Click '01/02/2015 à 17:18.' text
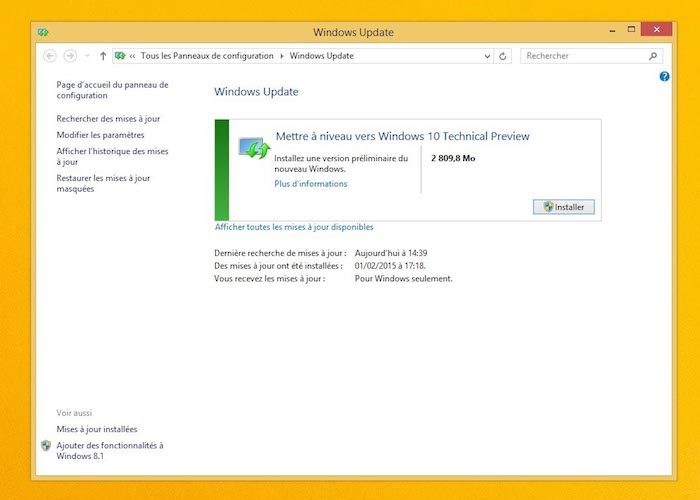 (390, 266)
